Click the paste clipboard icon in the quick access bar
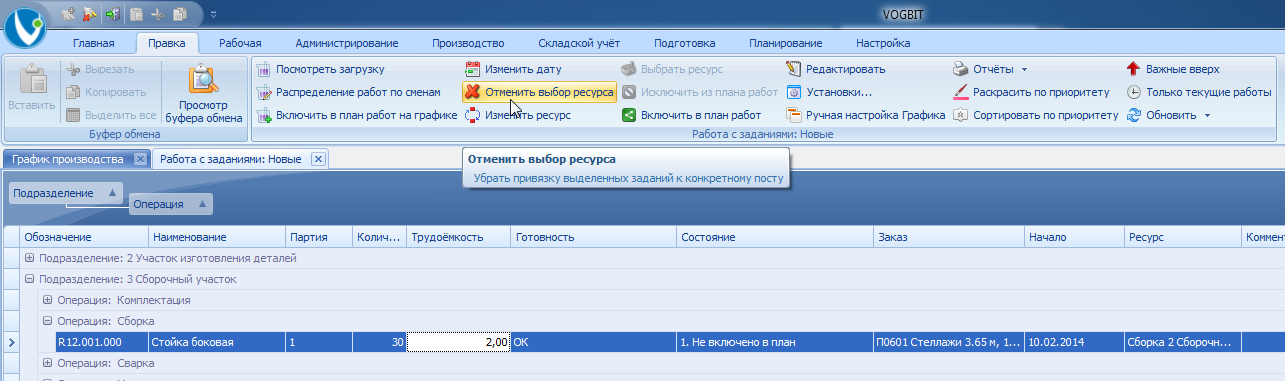Image resolution: width=1285 pixels, height=381 pixels. coord(136,14)
